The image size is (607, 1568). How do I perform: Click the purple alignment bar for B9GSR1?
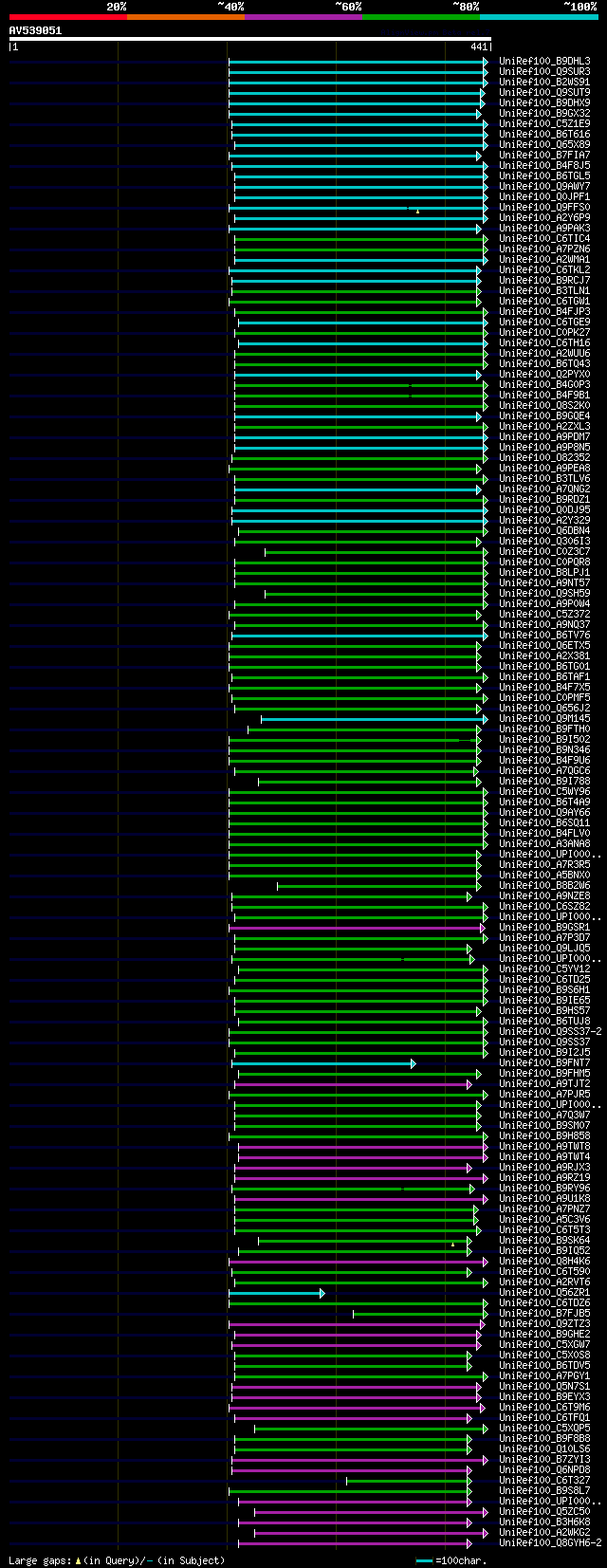[356, 928]
